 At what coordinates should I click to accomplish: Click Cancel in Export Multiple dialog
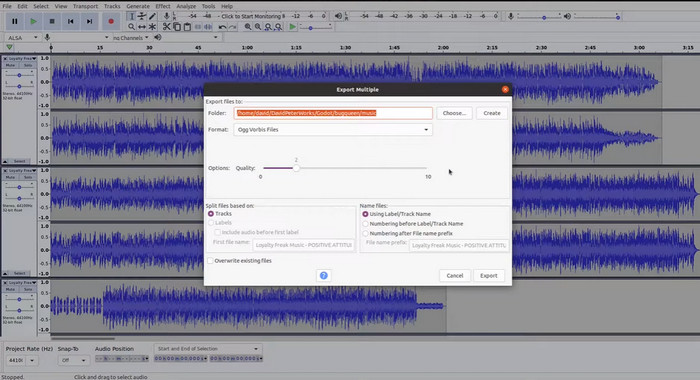[454, 276]
